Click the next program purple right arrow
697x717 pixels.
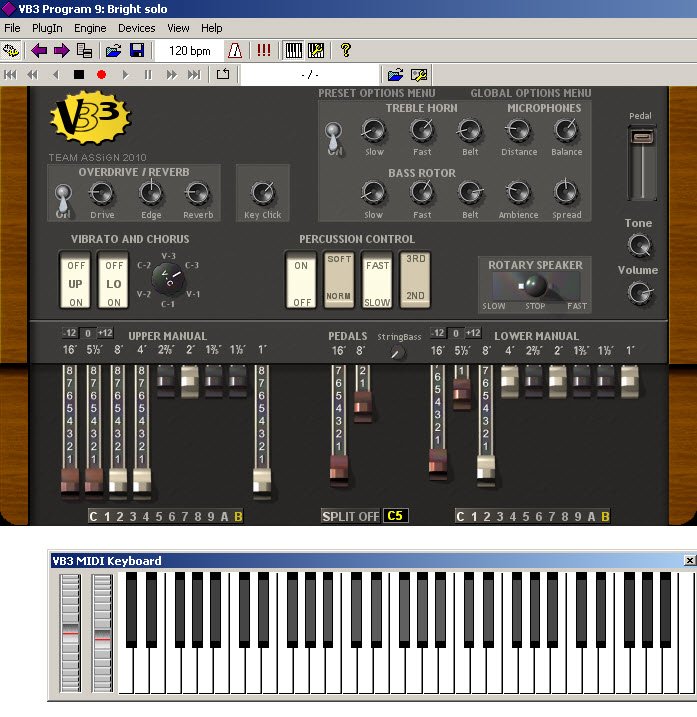coord(61,50)
